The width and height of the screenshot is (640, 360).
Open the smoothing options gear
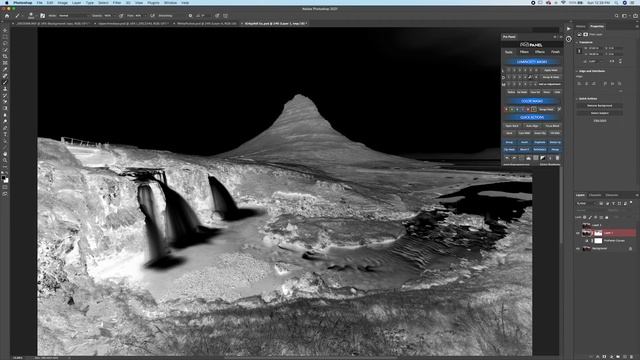[190, 16]
